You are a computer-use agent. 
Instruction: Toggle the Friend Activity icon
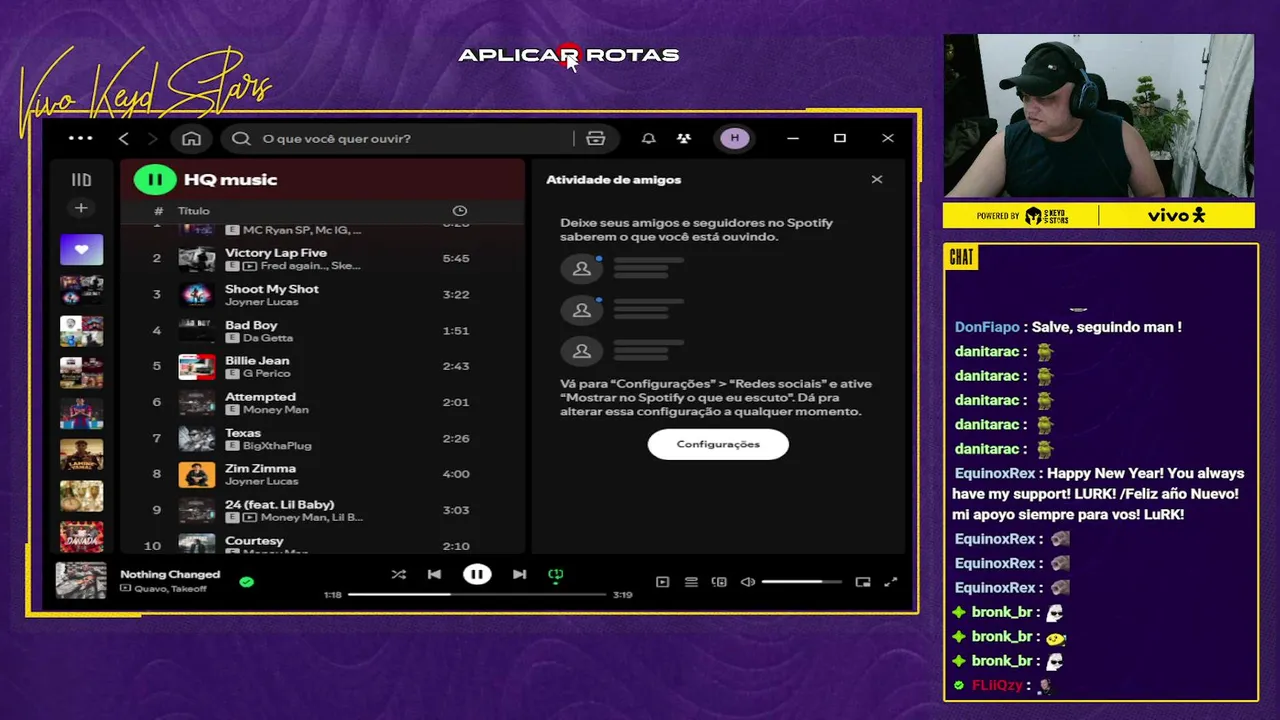tap(684, 138)
